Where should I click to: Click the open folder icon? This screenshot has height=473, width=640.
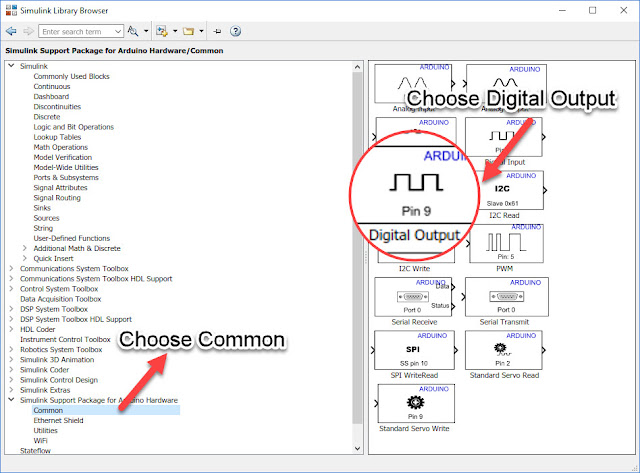[188, 31]
